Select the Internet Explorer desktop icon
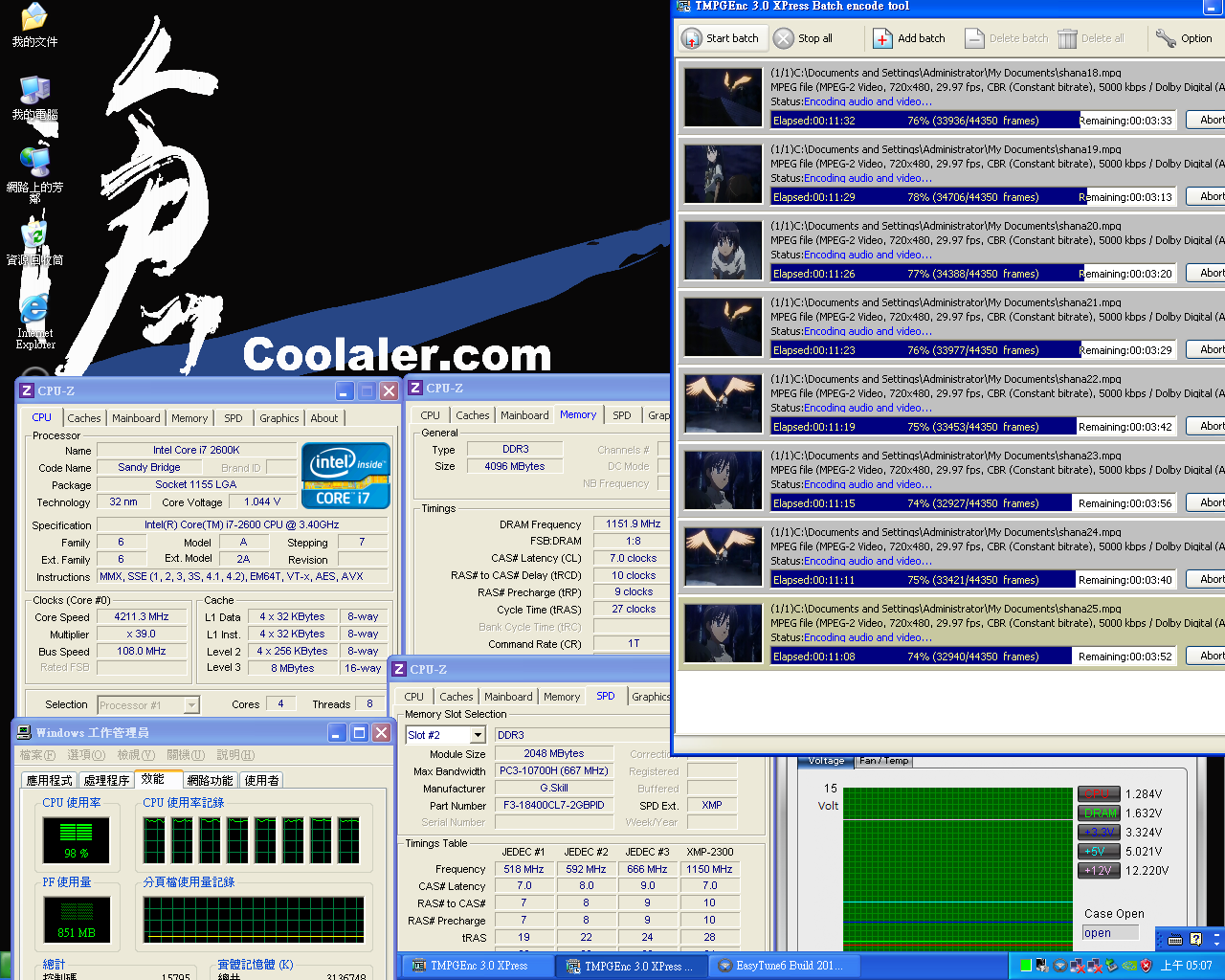 click(x=34, y=322)
